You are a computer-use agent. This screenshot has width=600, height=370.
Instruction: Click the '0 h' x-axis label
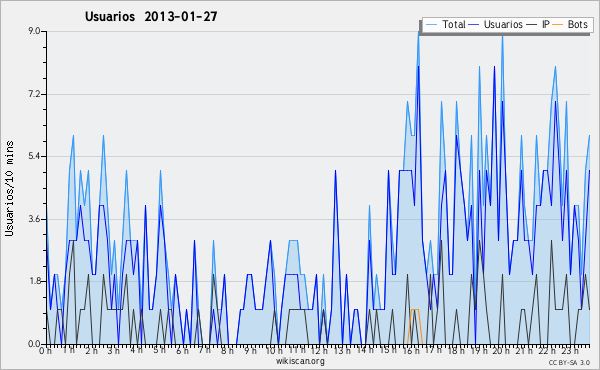[x=45, y=350]
